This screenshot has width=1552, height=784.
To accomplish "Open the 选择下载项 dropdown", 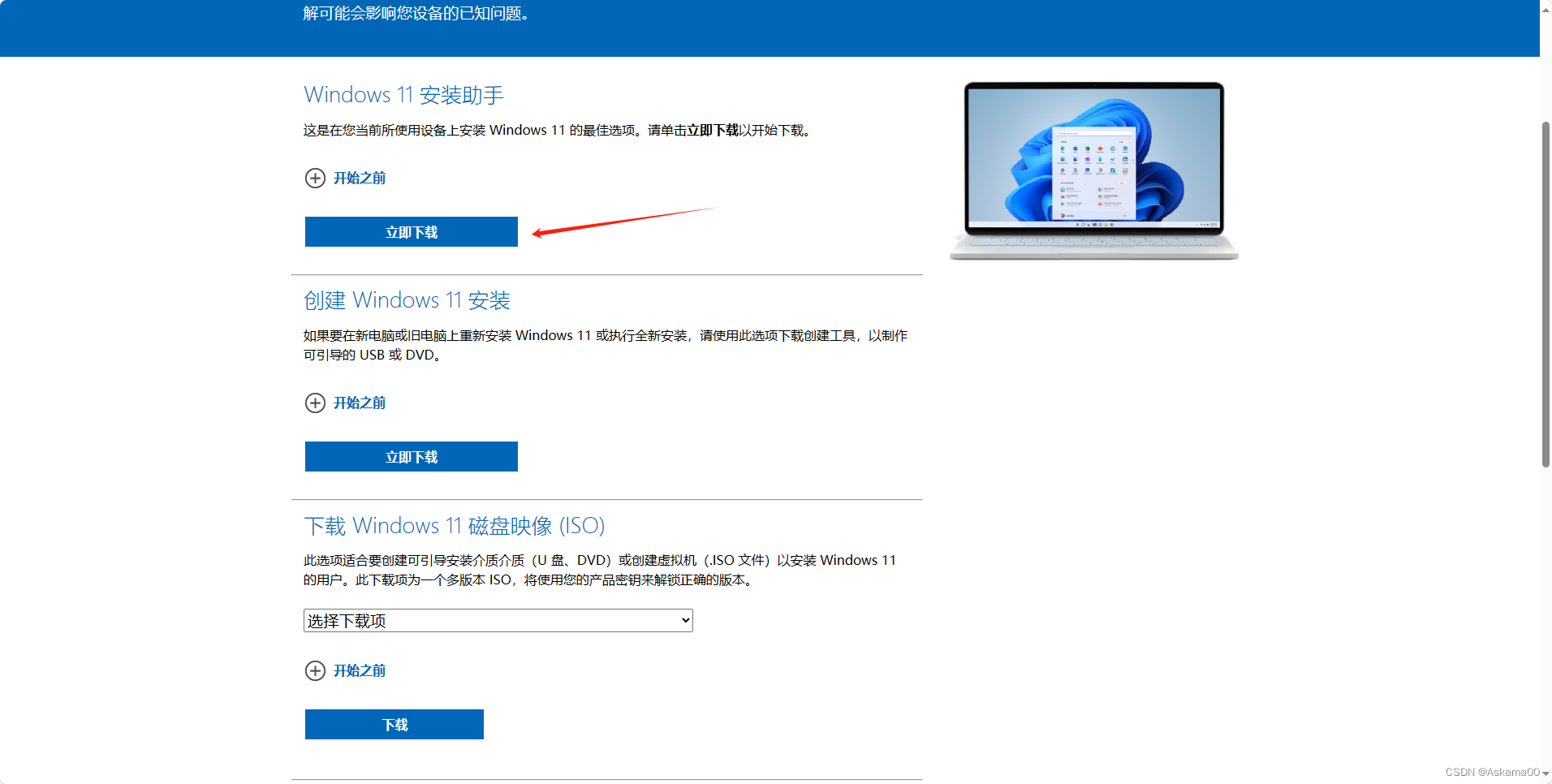I will pos(498,621).
